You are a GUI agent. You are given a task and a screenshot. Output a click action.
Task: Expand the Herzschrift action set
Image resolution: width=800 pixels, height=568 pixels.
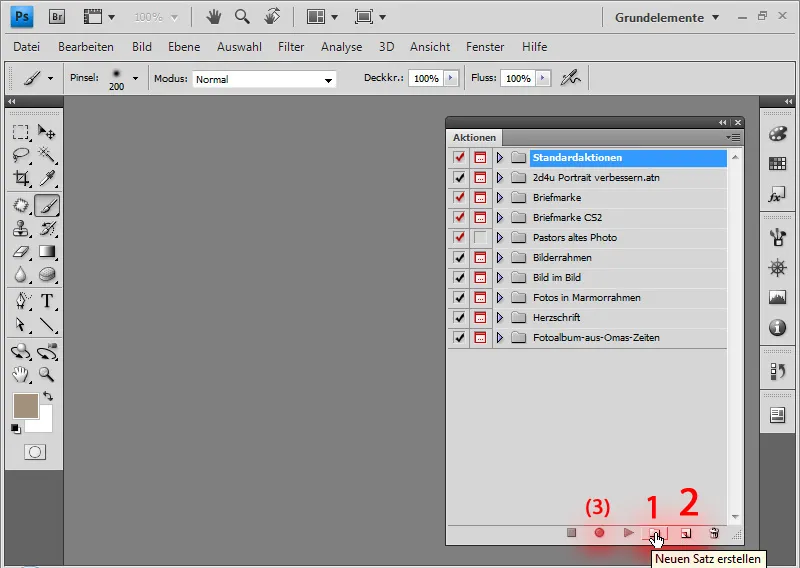[500, 317]
